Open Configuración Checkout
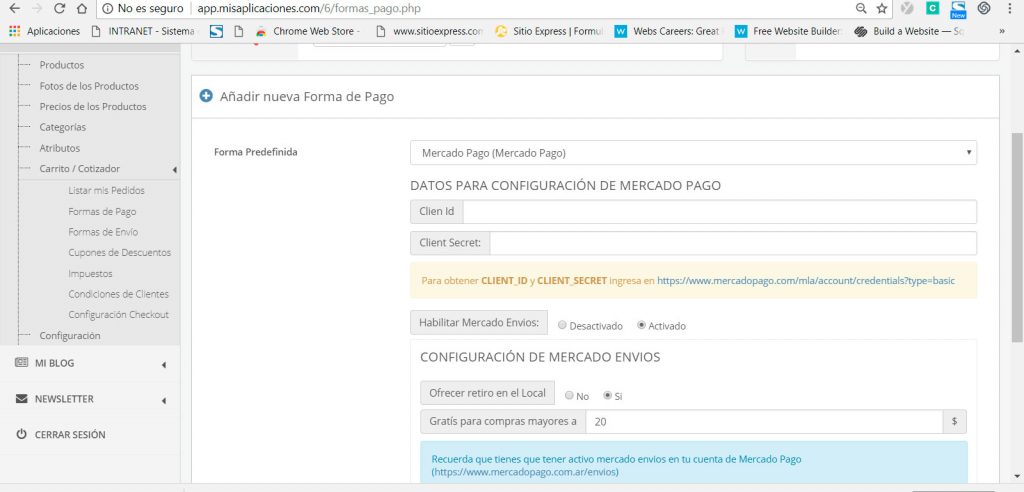1024x492 pixels. coord(118,314)
